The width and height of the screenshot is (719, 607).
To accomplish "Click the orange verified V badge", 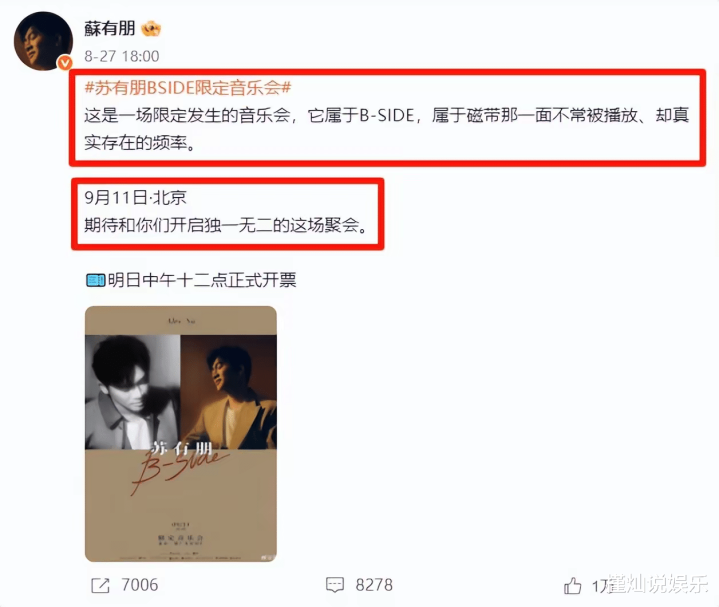I will 65,62.
